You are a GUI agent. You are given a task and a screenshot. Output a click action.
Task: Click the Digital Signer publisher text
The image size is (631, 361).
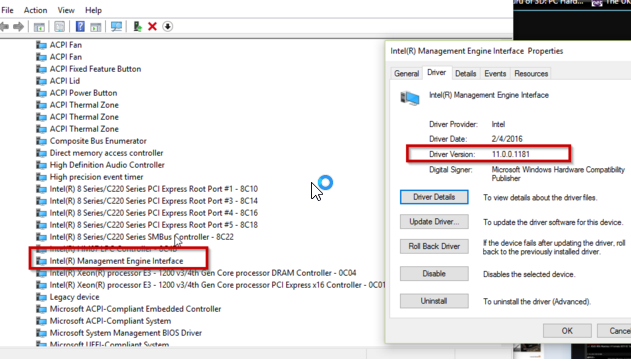click(558, 174)
